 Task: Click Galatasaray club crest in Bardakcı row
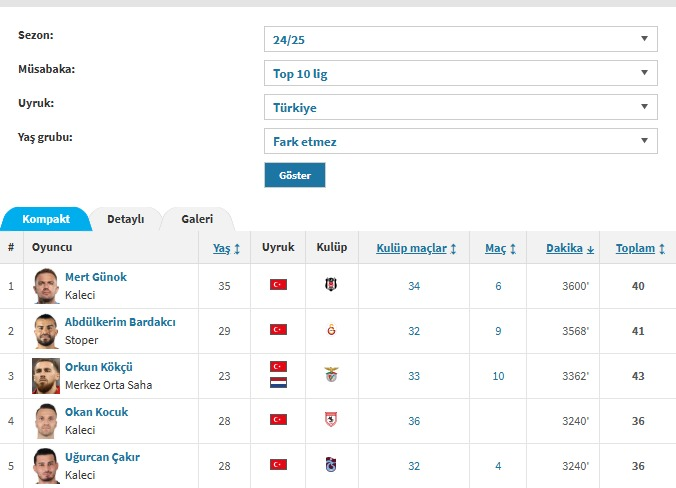pos(331,330)
